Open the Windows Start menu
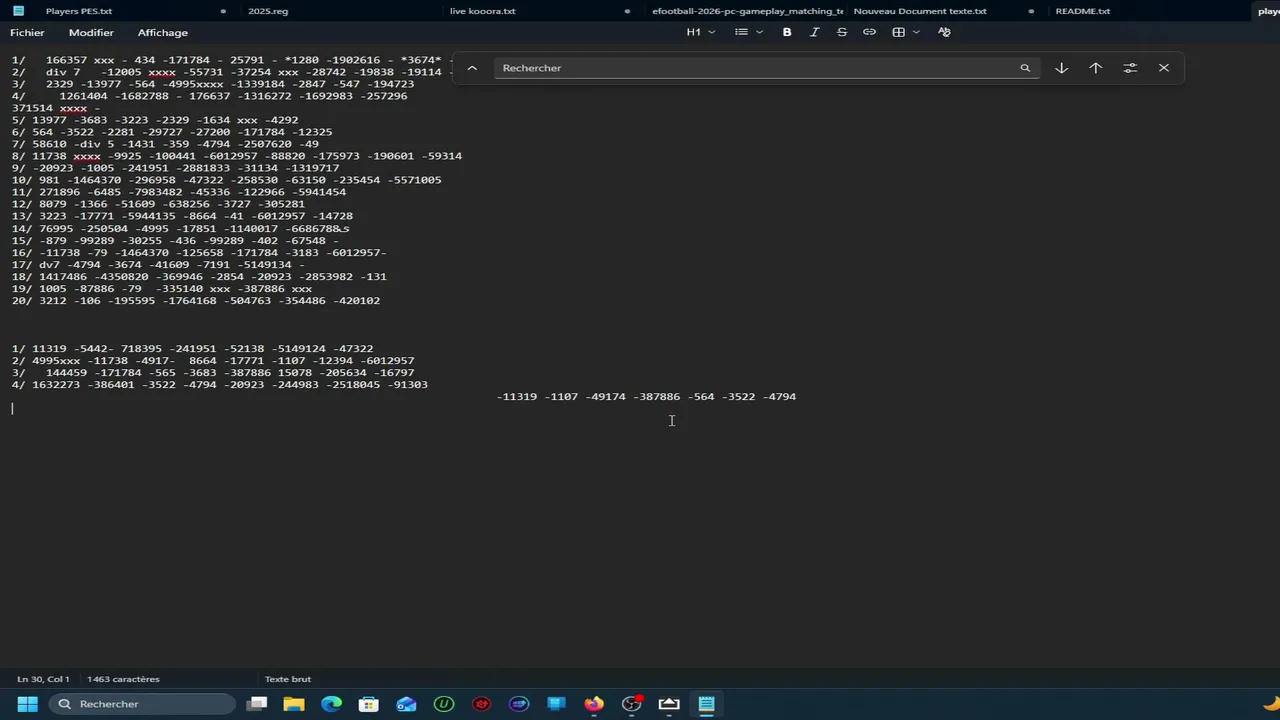The height and width of the screenshot is (720, 1280). [x=27, y=704]
